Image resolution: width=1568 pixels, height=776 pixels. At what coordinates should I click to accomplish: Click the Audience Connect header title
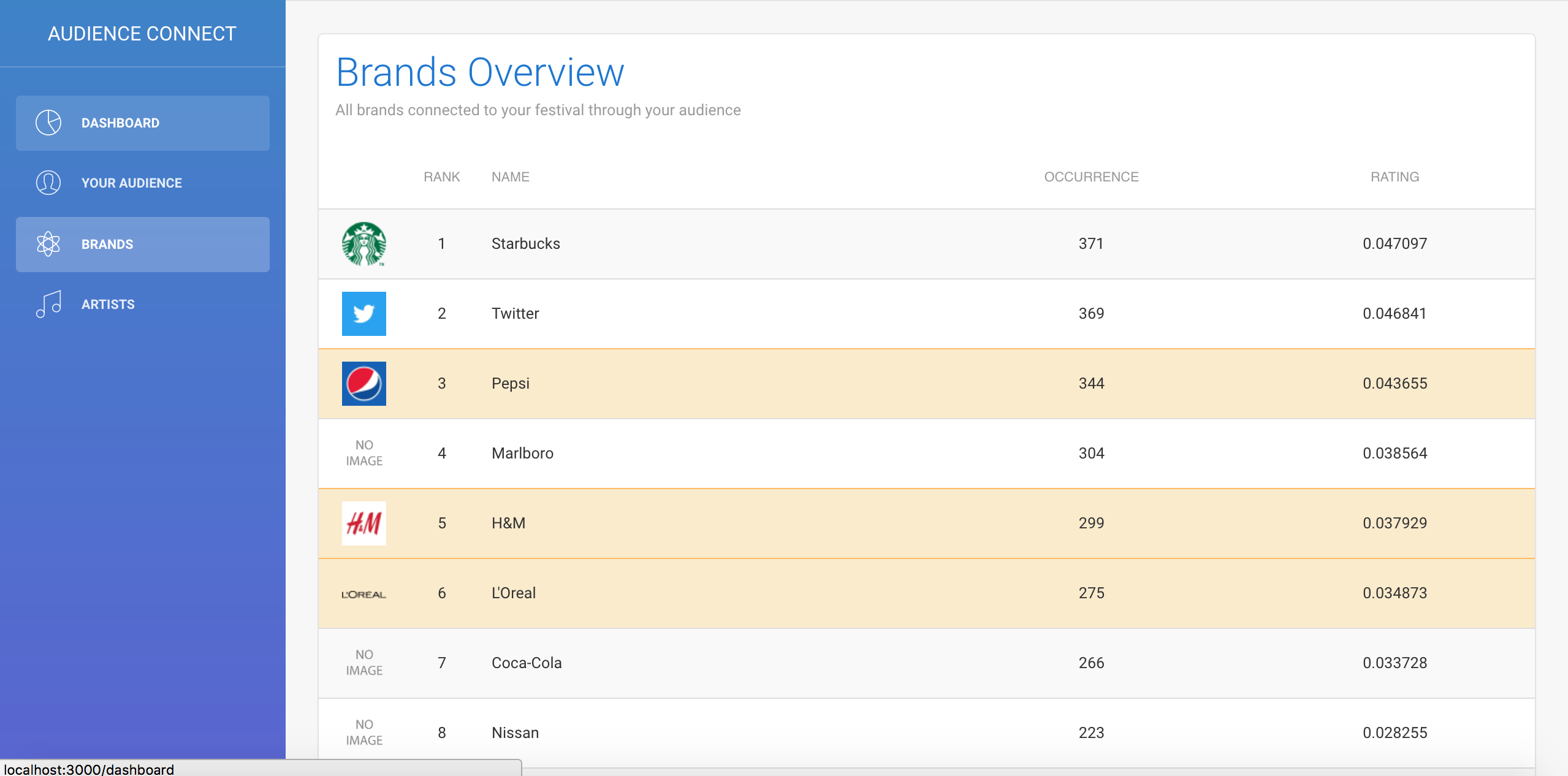pos(142,34)
